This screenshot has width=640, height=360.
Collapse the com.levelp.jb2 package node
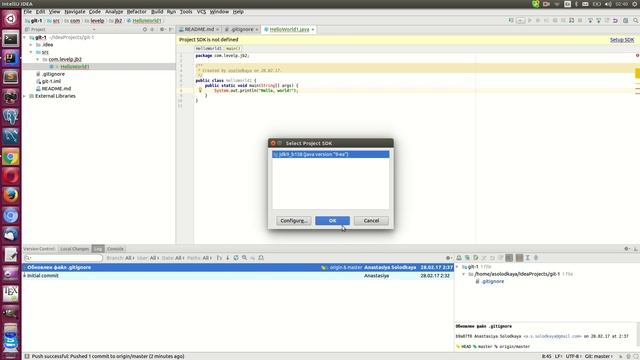pyautogui.click(x=38, y=59)
